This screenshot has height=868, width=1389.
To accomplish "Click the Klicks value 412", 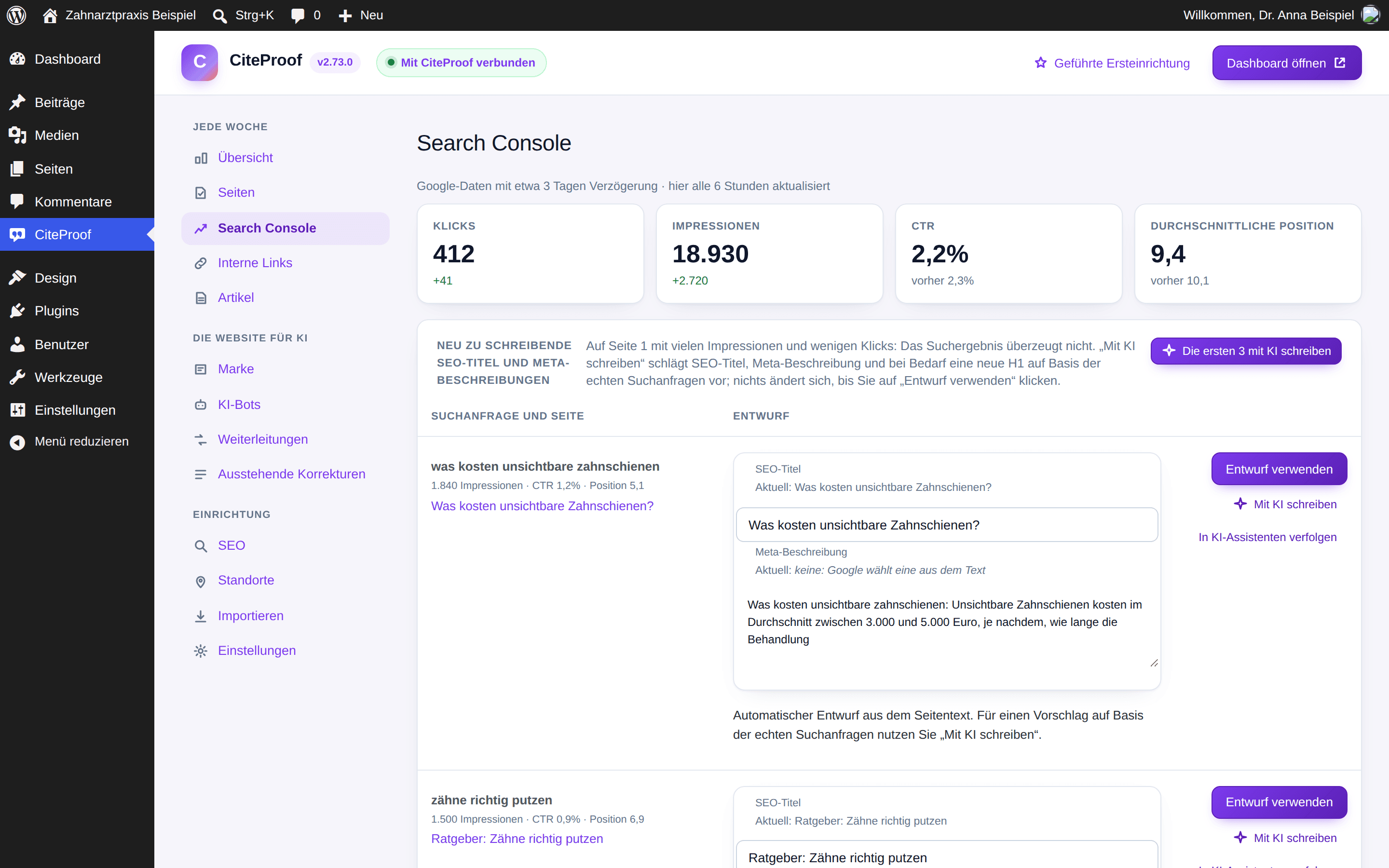I will point(454,254).
